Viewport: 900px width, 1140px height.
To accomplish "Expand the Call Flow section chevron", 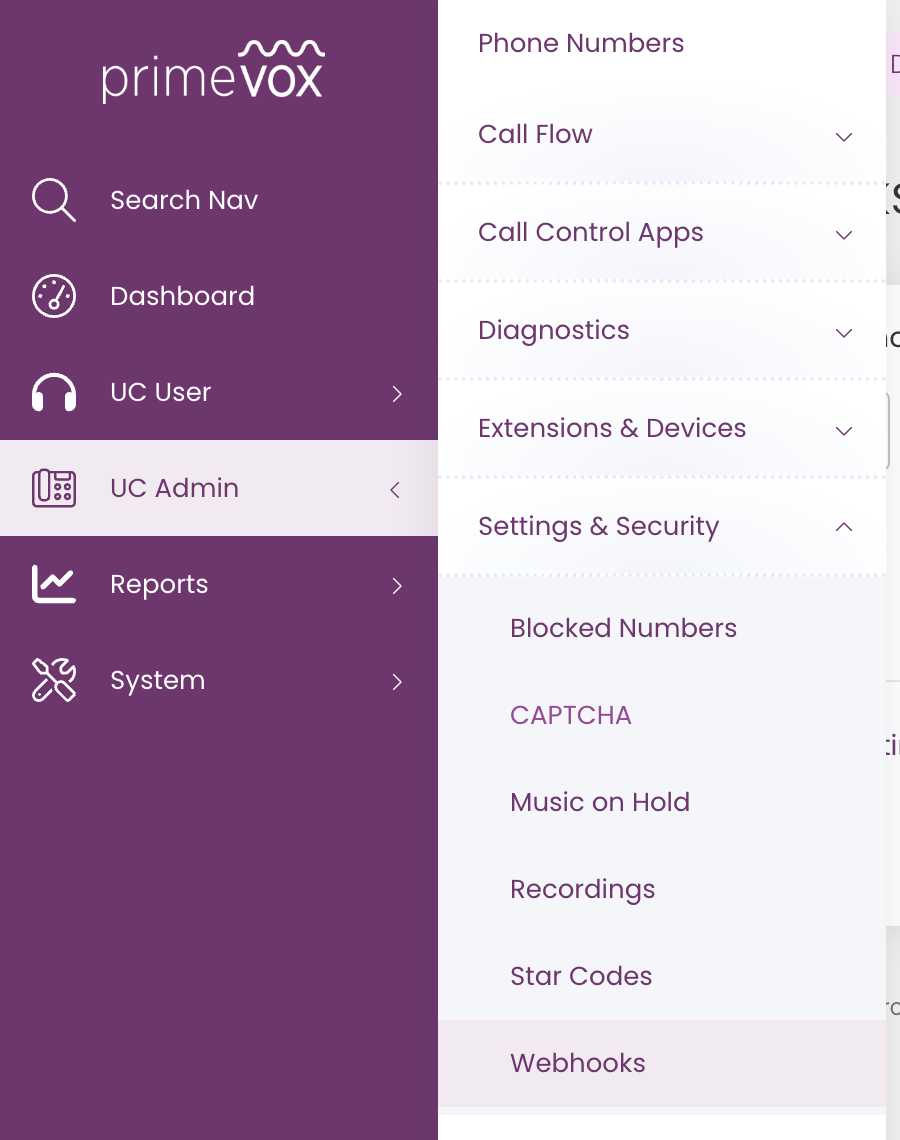I will (844, 137).
